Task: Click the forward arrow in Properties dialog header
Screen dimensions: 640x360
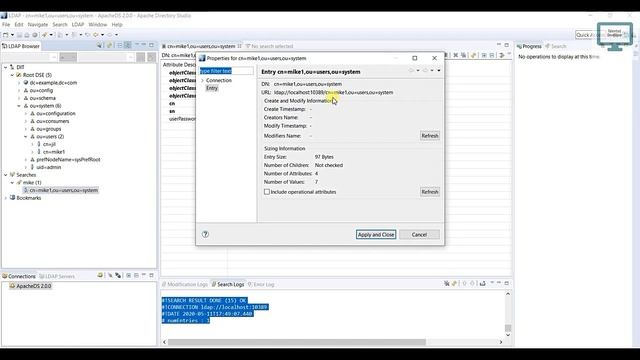Action: [425, 71]
